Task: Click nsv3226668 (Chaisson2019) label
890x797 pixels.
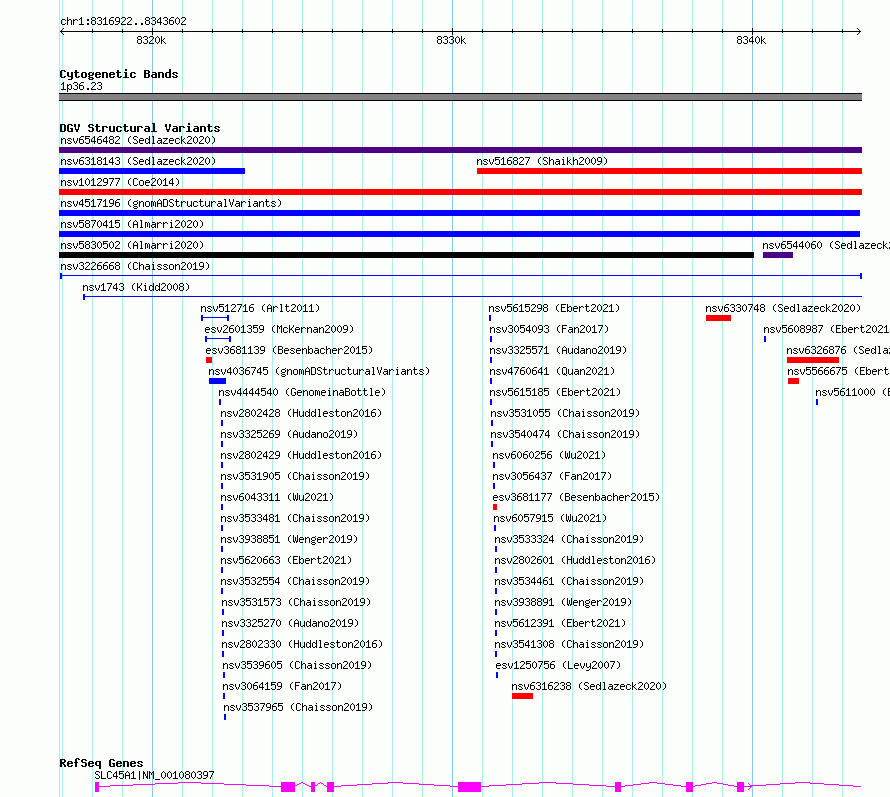Action: 135,266
